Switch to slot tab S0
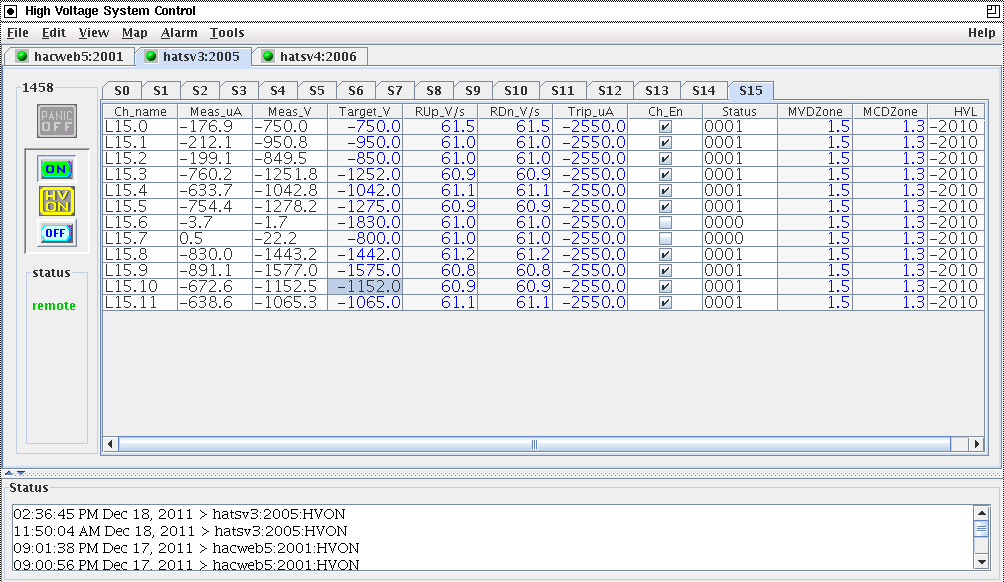This screenshot has height=582, width=1004. pyautogui.click(x=122, y=91)
